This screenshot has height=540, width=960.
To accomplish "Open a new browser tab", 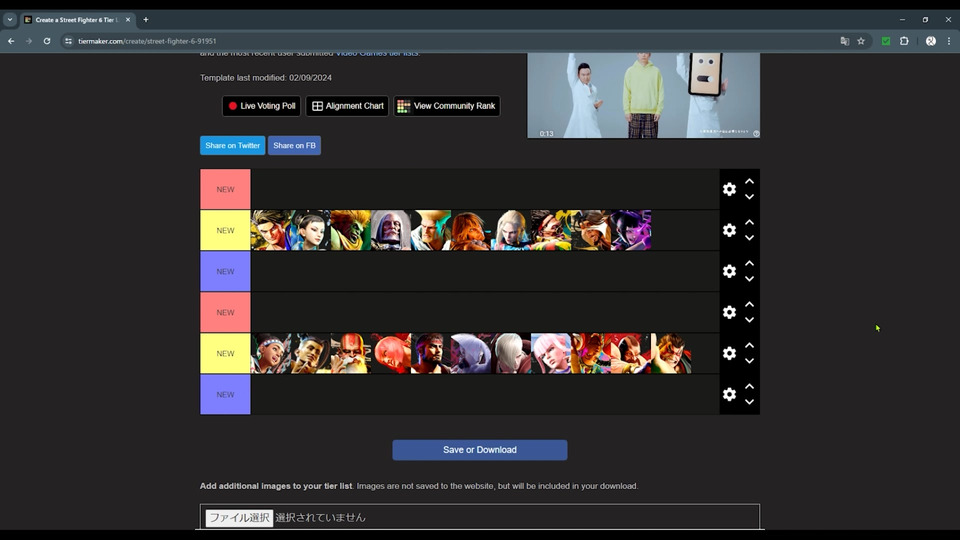I will (x=146, y=20).
